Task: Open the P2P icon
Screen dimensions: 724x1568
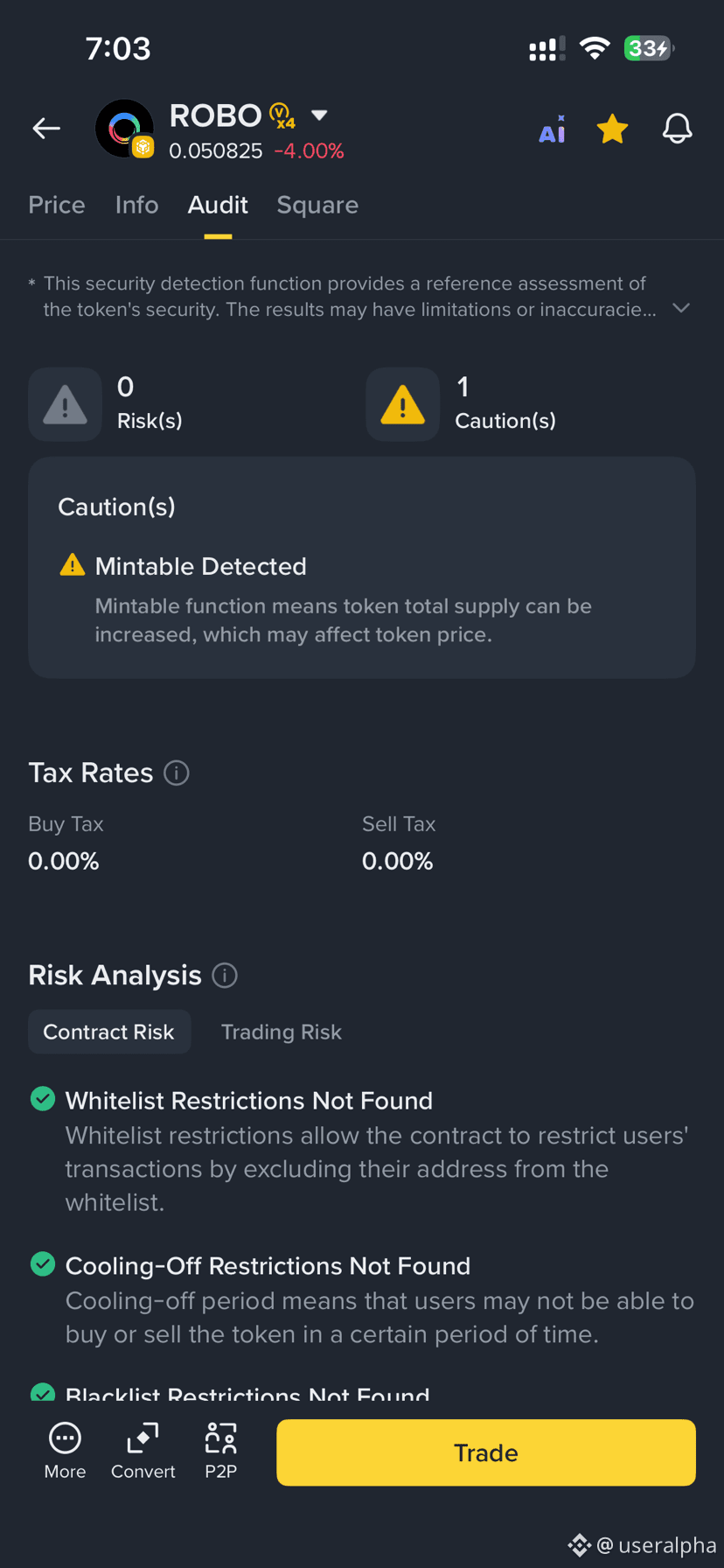Action: (220, 1452)
